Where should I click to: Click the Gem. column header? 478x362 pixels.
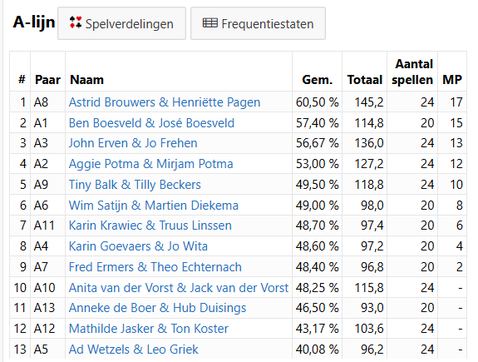[317, 80]
